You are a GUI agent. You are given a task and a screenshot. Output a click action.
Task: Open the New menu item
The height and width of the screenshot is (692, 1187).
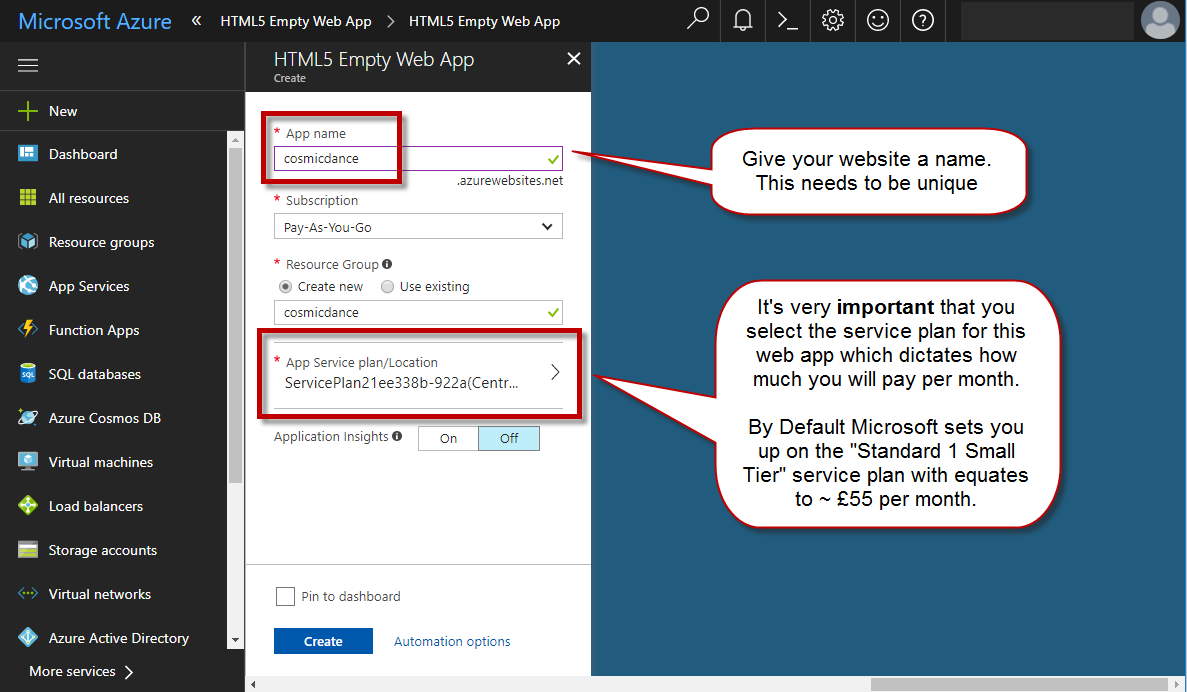point(63,111)
